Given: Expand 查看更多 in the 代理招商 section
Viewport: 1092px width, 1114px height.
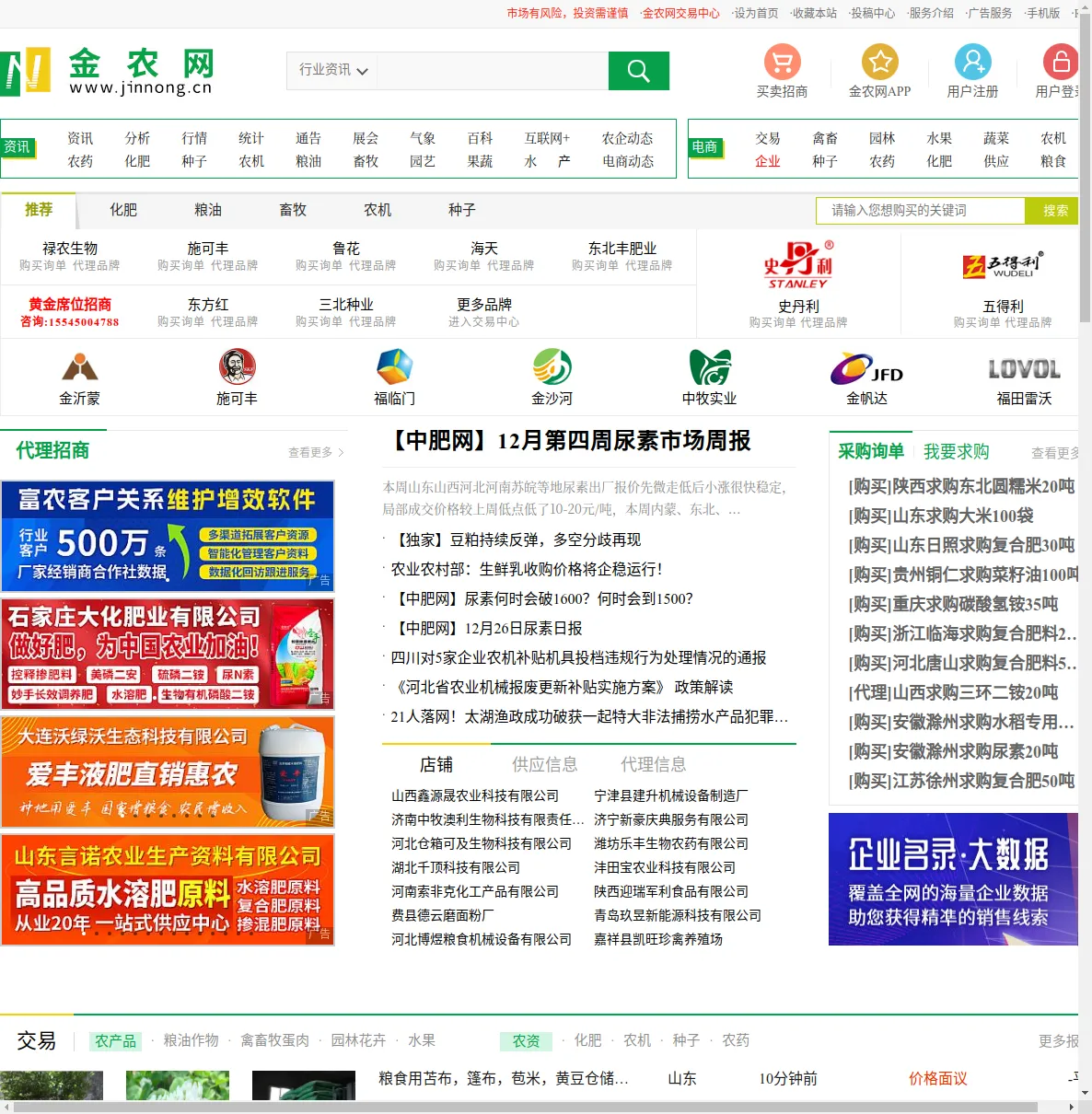Looking at the screenshot, I should (x=316, y=452).
